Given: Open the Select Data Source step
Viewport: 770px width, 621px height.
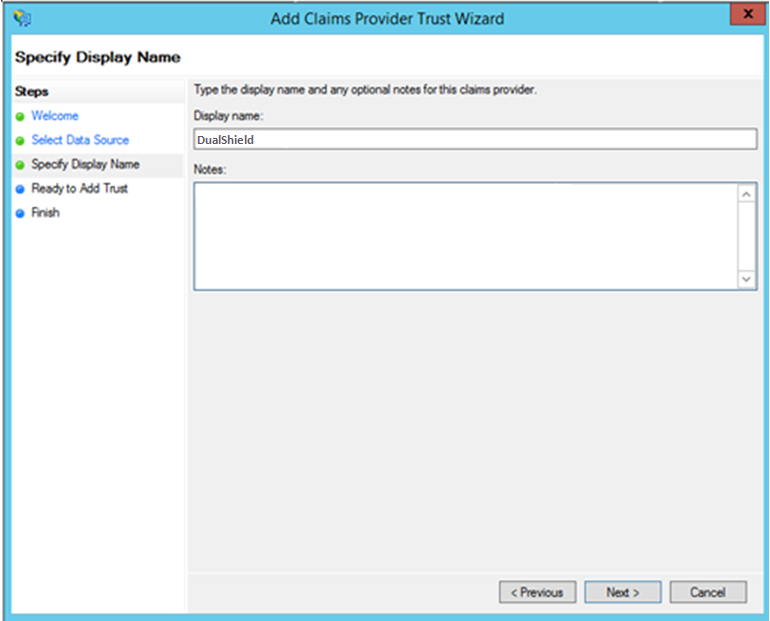Looking at the screenshot, I should tap(80, 140).
